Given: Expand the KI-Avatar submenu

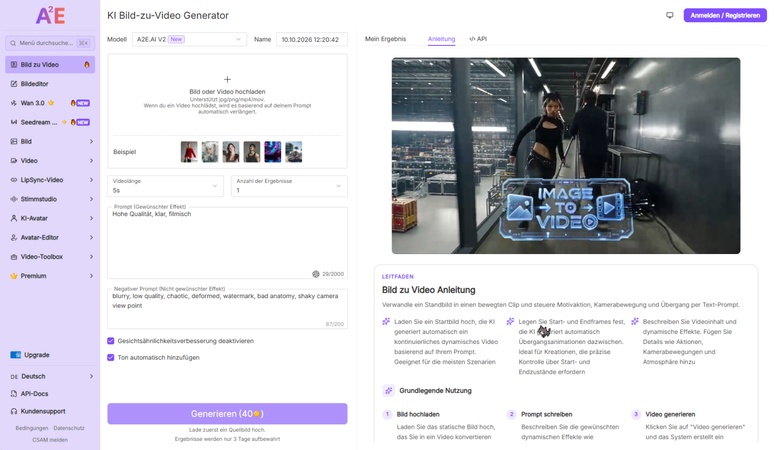Looking at the screenshot, I should point(50,218).
